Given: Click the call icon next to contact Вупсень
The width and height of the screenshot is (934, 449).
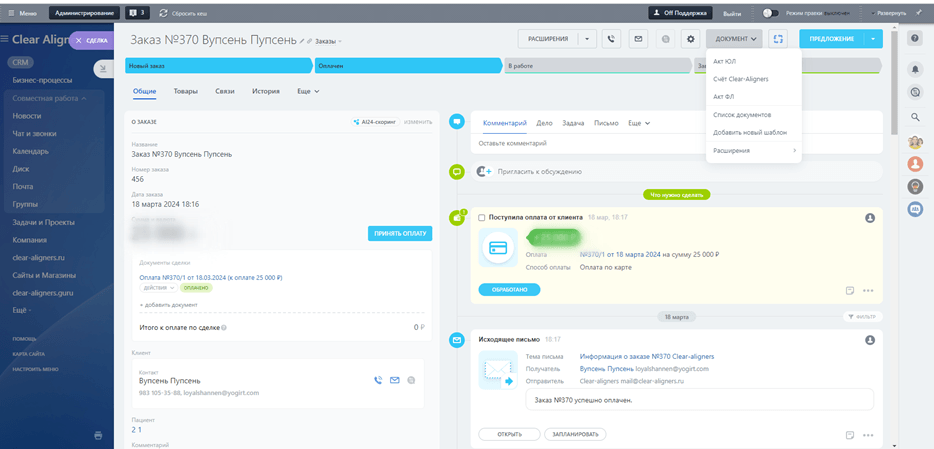Looking at the screenshot, I should coord(378,380).
